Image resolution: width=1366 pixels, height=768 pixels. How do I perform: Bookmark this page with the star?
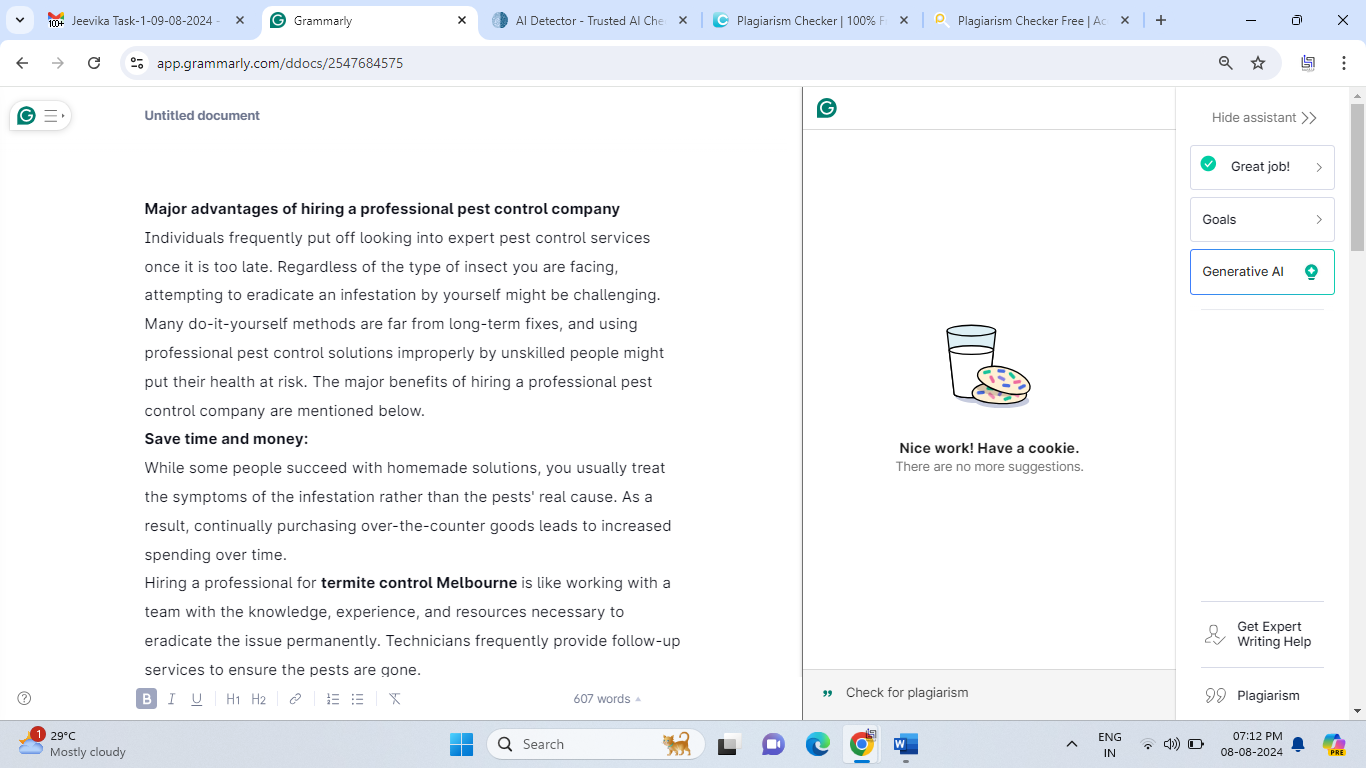coord(1258,63)
